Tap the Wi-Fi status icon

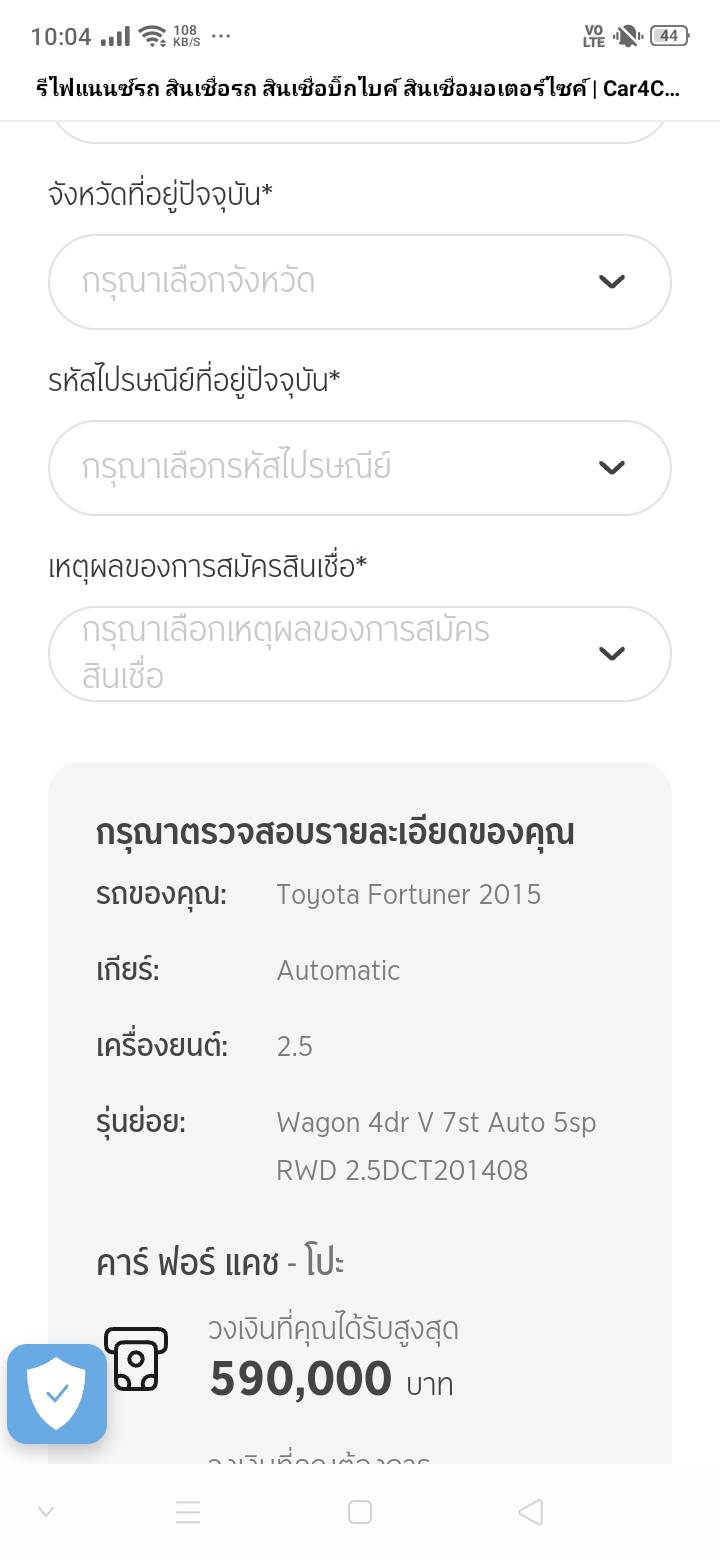[x=152, y=37]
